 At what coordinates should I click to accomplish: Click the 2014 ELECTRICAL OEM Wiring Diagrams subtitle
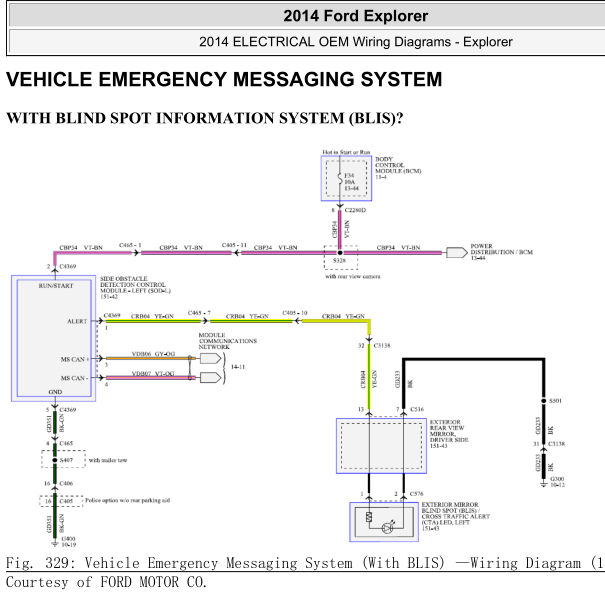(x=355, y=42)
